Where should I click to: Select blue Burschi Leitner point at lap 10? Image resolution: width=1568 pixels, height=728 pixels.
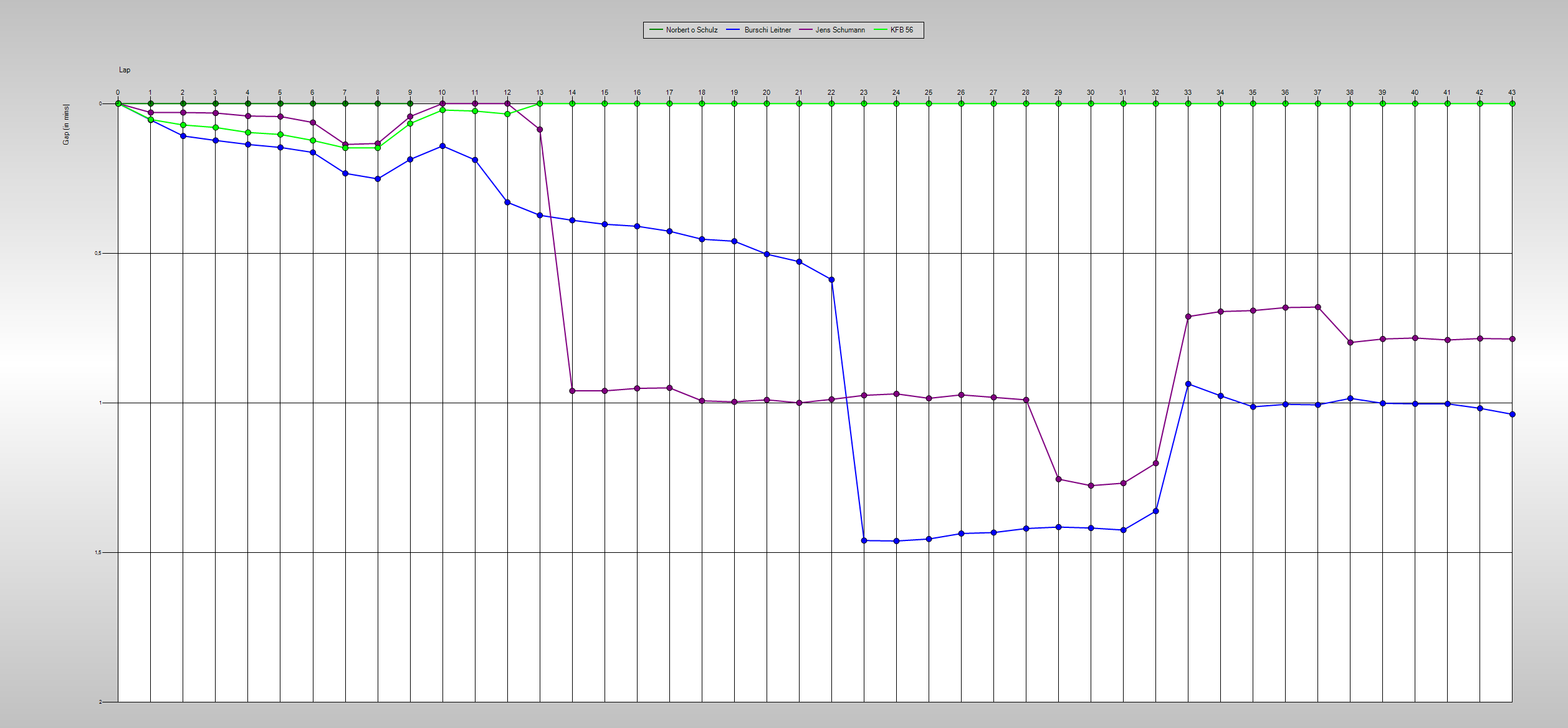(x=442, y=146)
